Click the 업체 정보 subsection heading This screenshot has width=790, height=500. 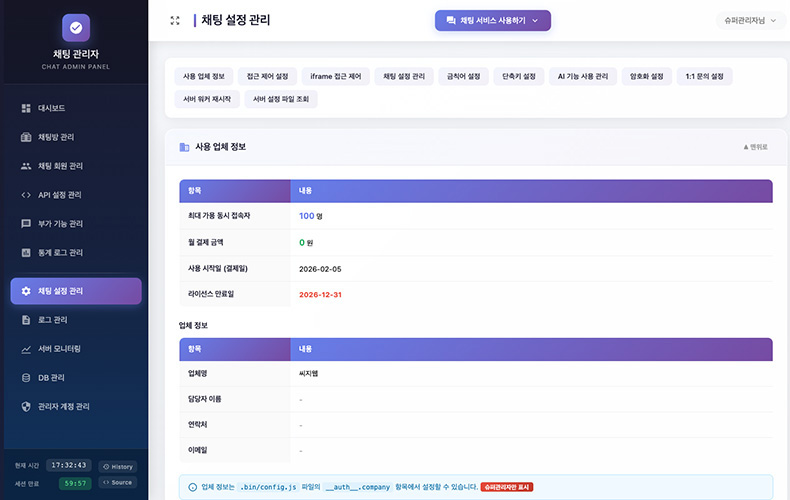coord(193,326)
